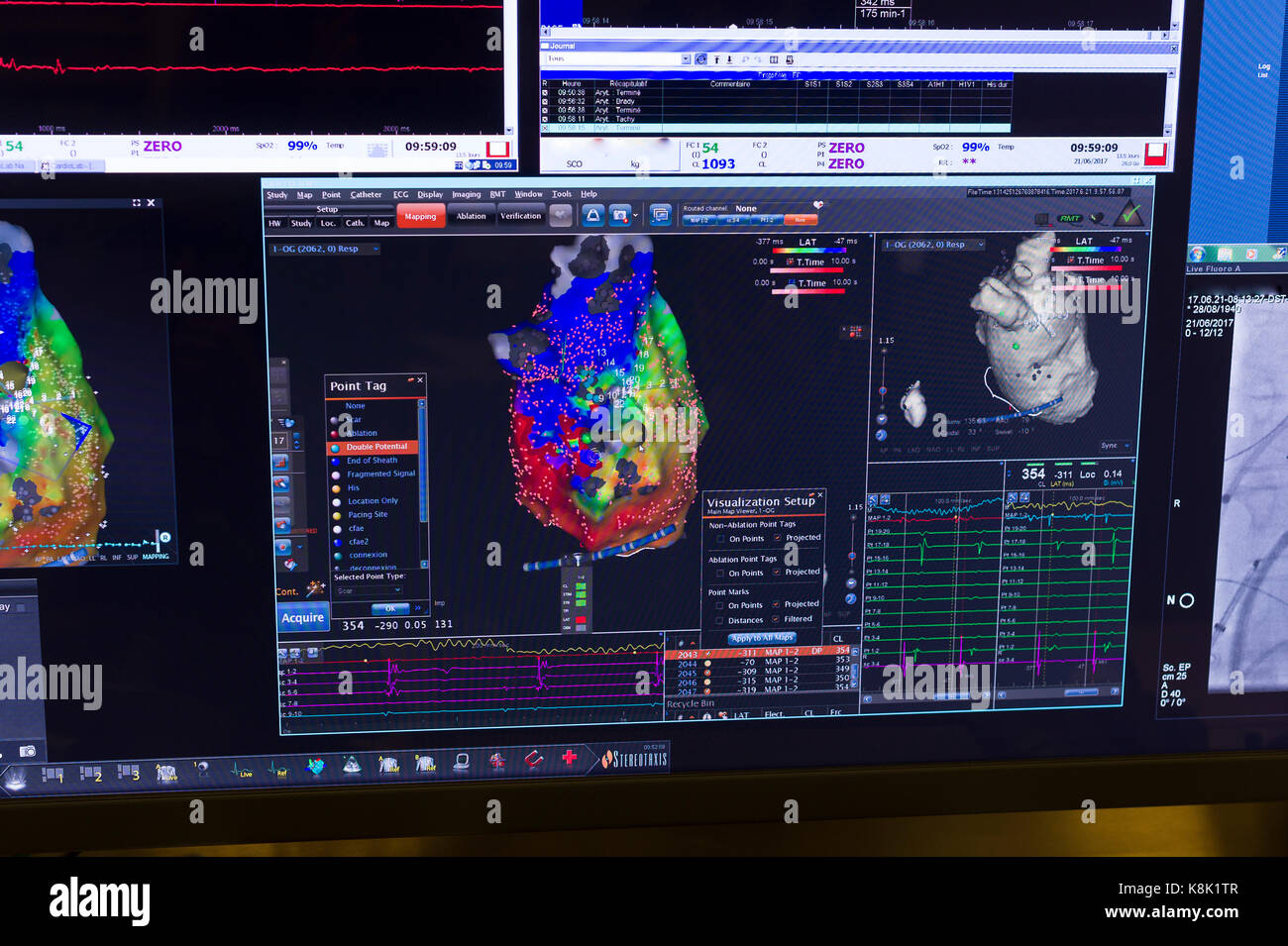This screenshot has width=1288, height=946.
Task: Select layout 3 icon in bottom dock
Action: (x=129, y=772)
